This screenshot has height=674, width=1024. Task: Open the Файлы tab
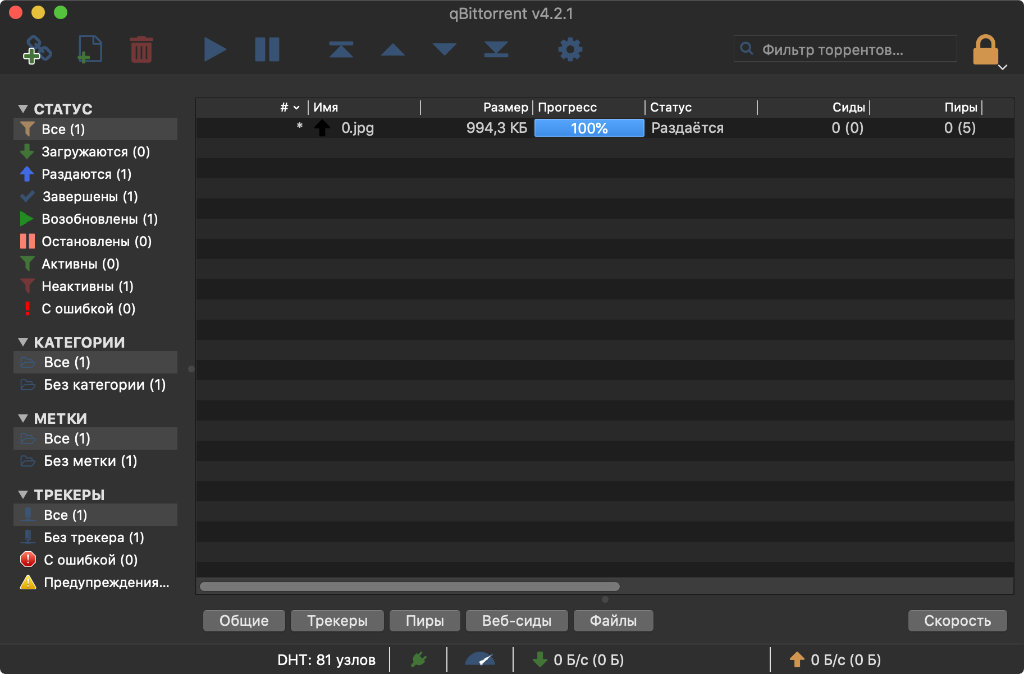coord(613,621)
